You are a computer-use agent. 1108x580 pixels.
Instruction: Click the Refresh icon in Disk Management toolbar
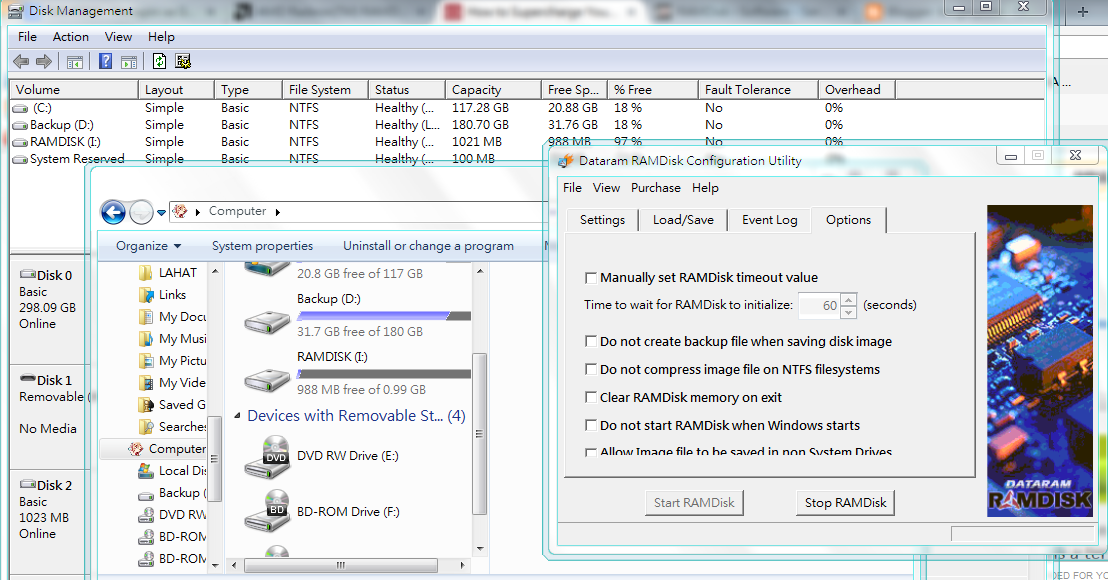(x=160, y=61)
